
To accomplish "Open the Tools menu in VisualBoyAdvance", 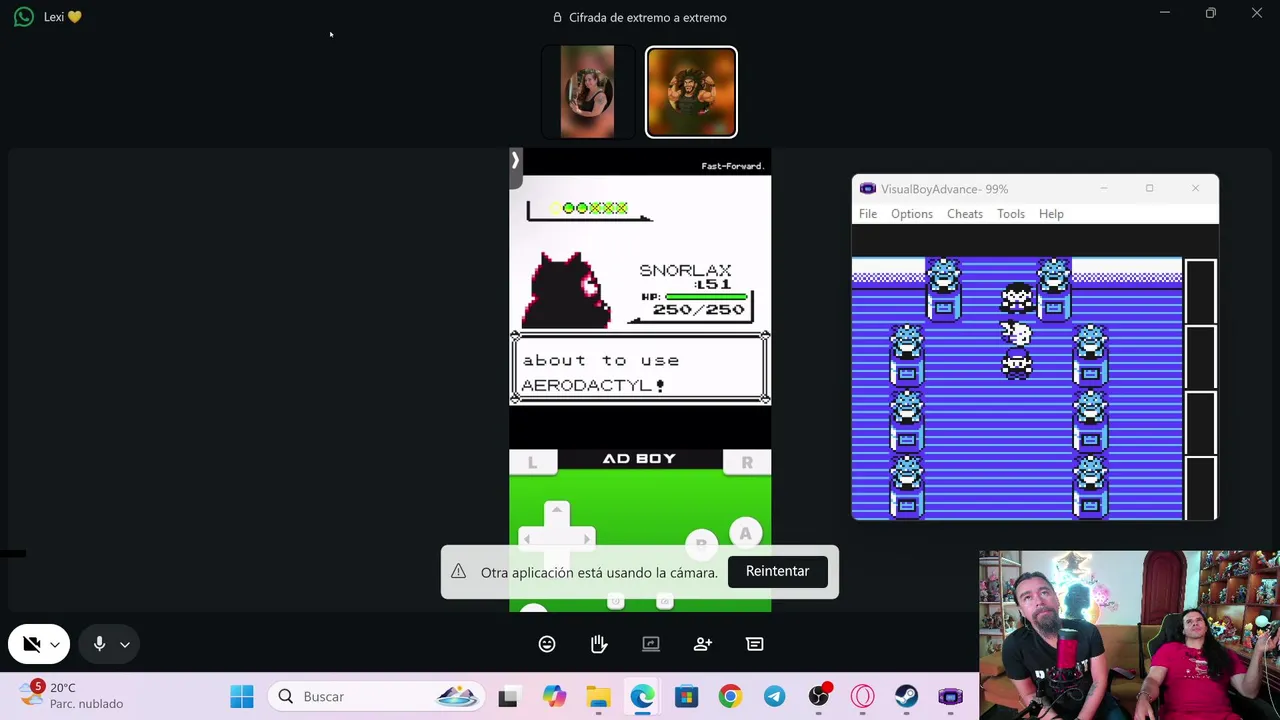I will coord(1011,214).
